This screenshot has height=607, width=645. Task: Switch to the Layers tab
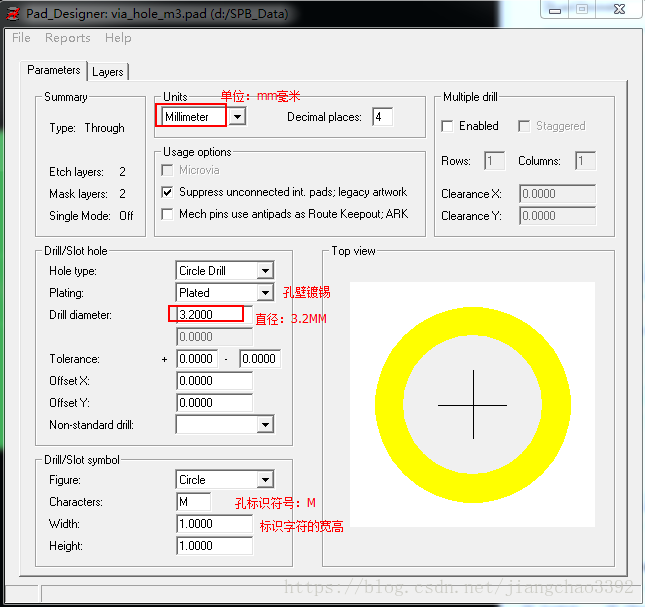click(x=108, y=72)
